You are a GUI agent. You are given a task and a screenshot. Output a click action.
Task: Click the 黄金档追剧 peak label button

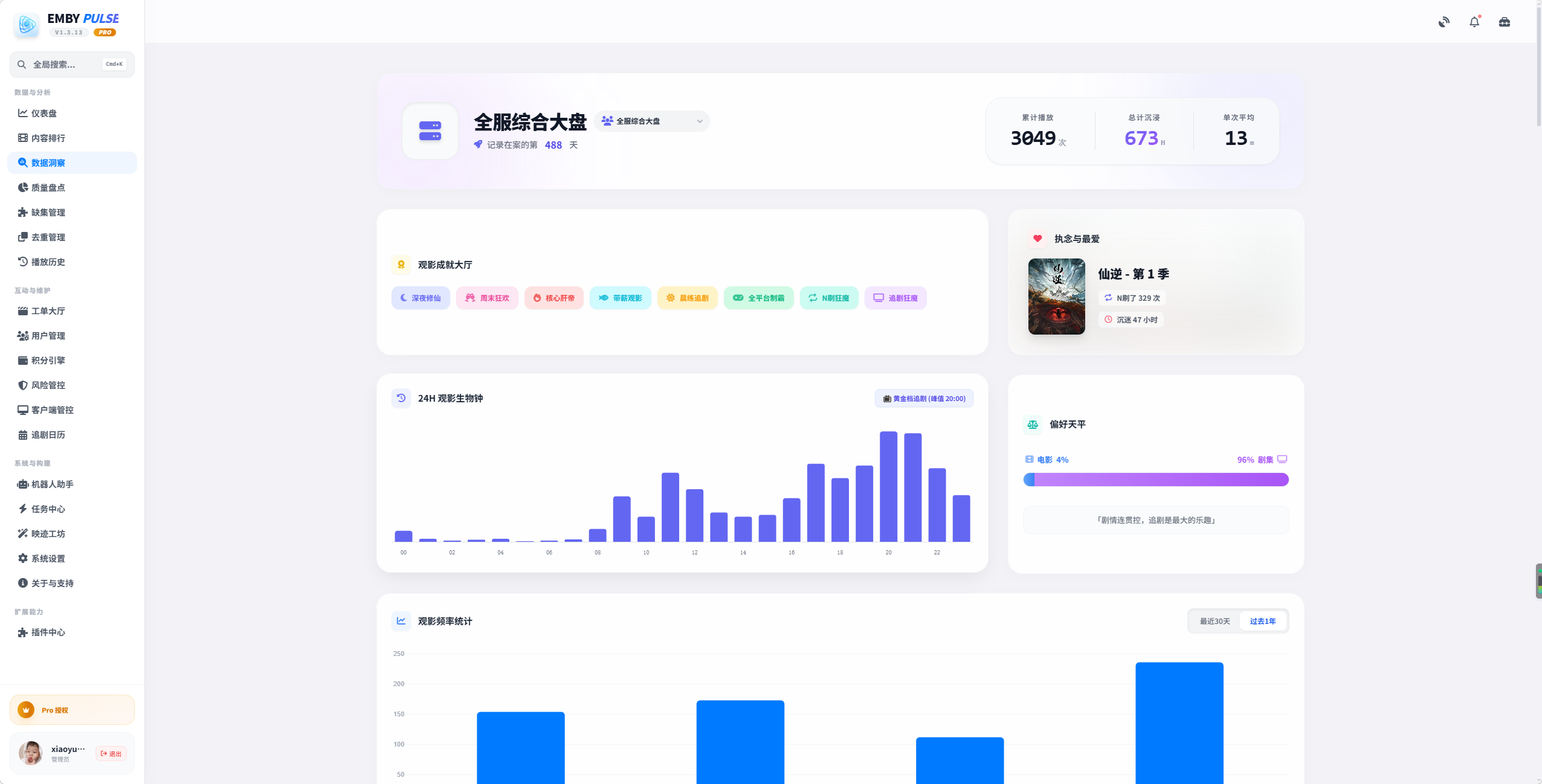[x=924, y=399]
